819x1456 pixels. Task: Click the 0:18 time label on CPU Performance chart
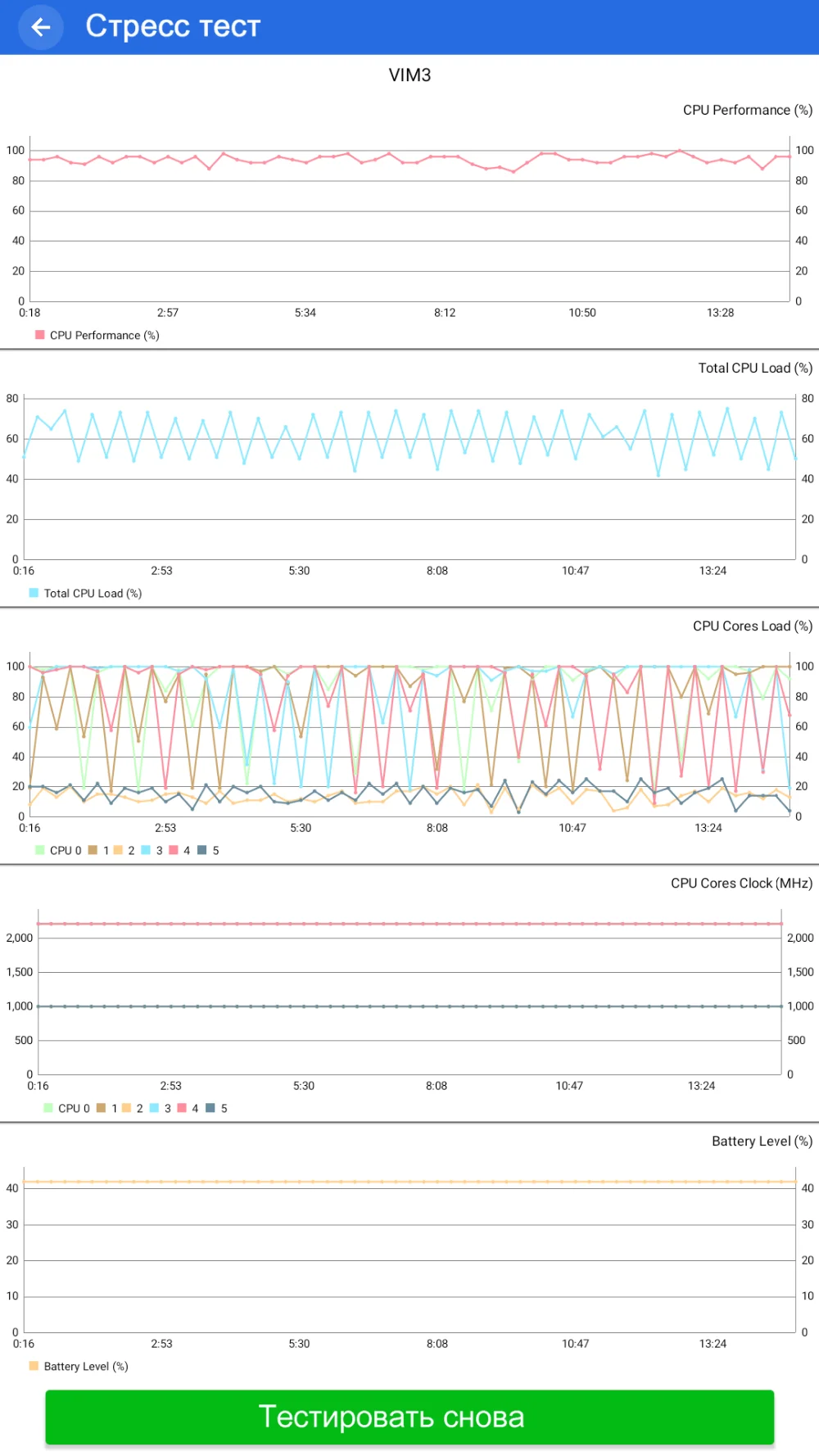29,313
